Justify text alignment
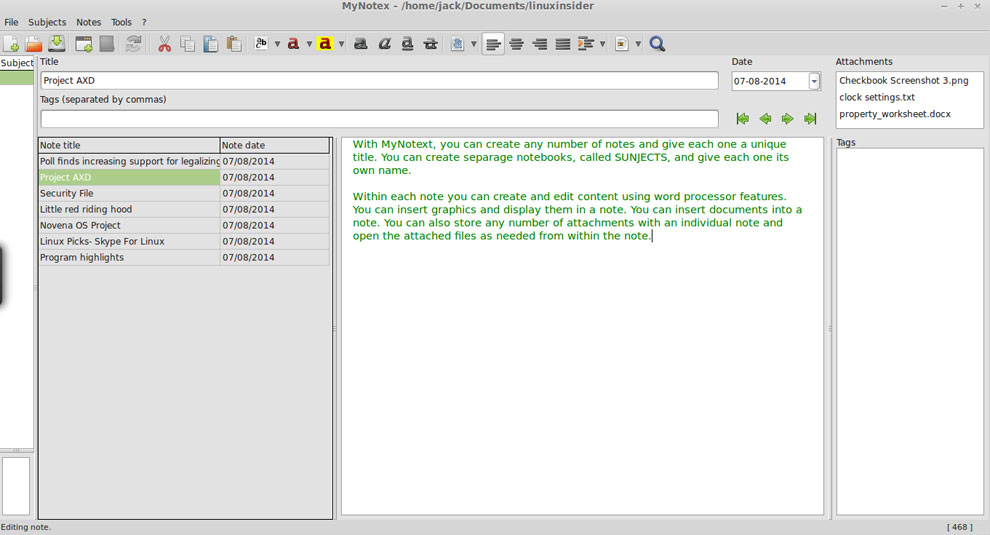990x535 pixels. 563,44
